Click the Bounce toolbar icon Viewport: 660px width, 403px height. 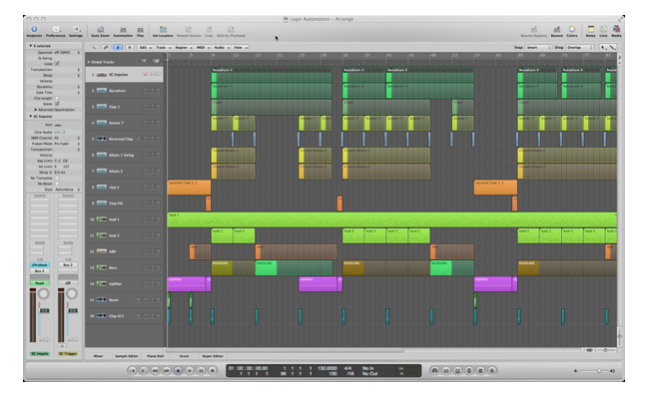click(557, 32)
